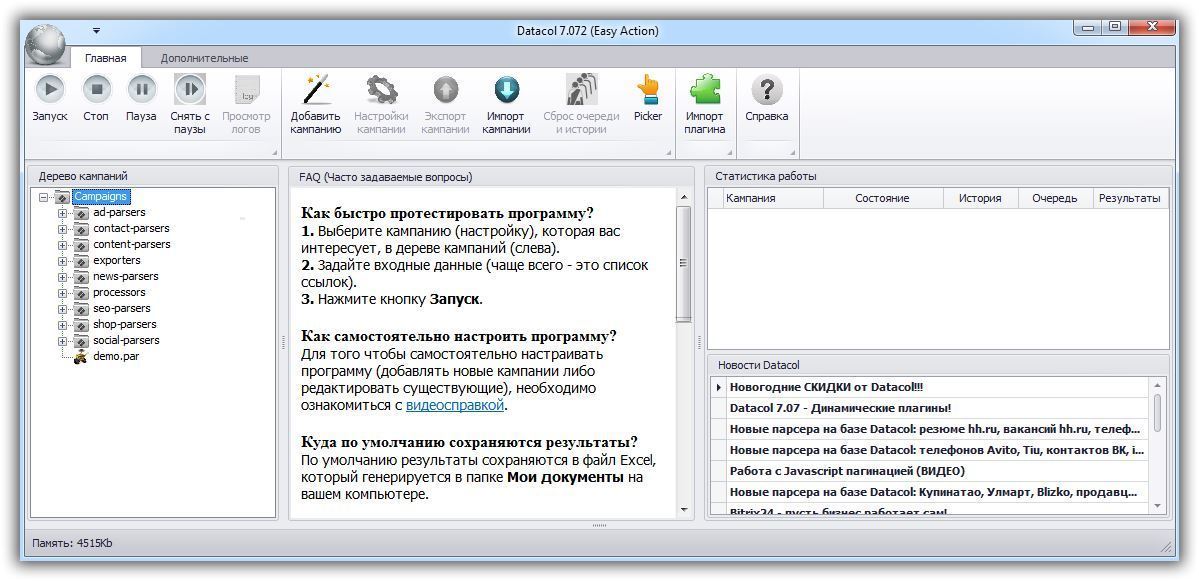The height and width of the screenshot is (581, 1199).
Task: Select the social-parsers tree label
Action: click(126, 340)
